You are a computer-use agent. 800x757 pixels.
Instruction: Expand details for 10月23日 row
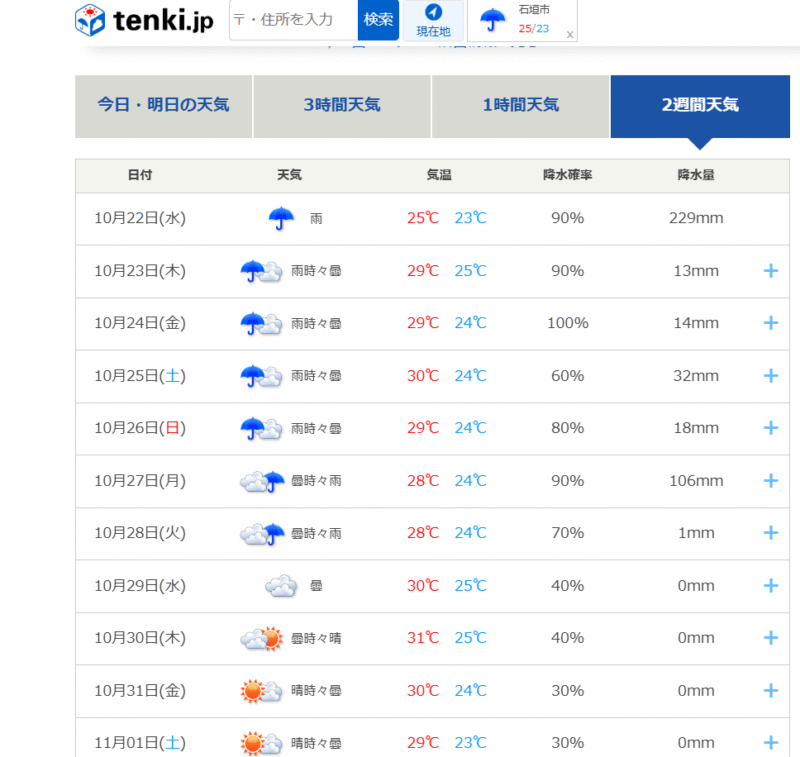tap(770, 271)
